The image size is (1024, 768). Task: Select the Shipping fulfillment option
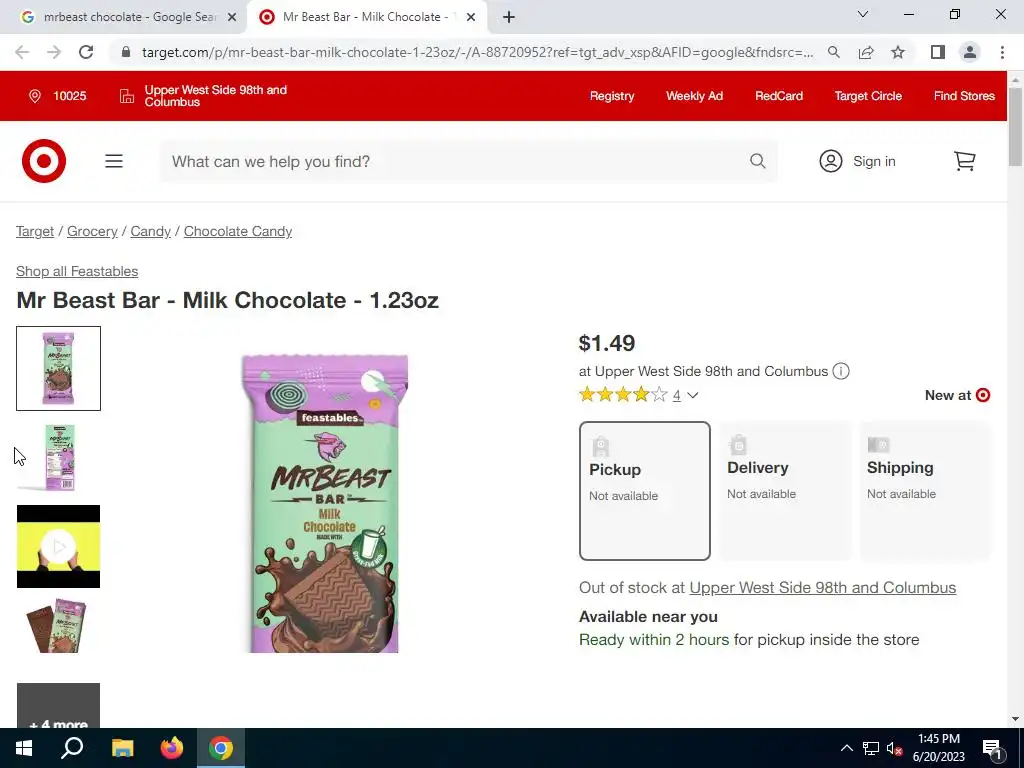(x=925, y=490)
